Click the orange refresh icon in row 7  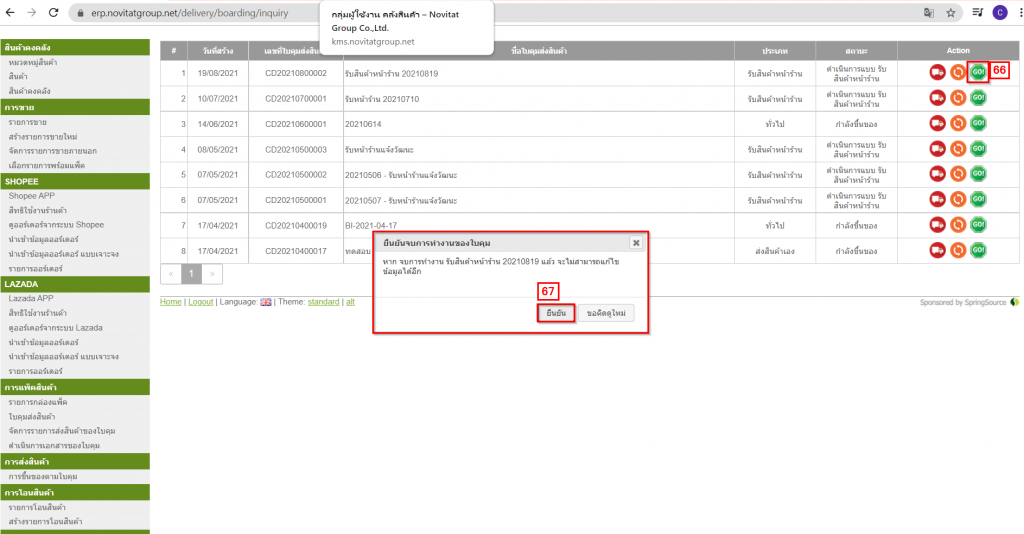click(x=957, y=225)
